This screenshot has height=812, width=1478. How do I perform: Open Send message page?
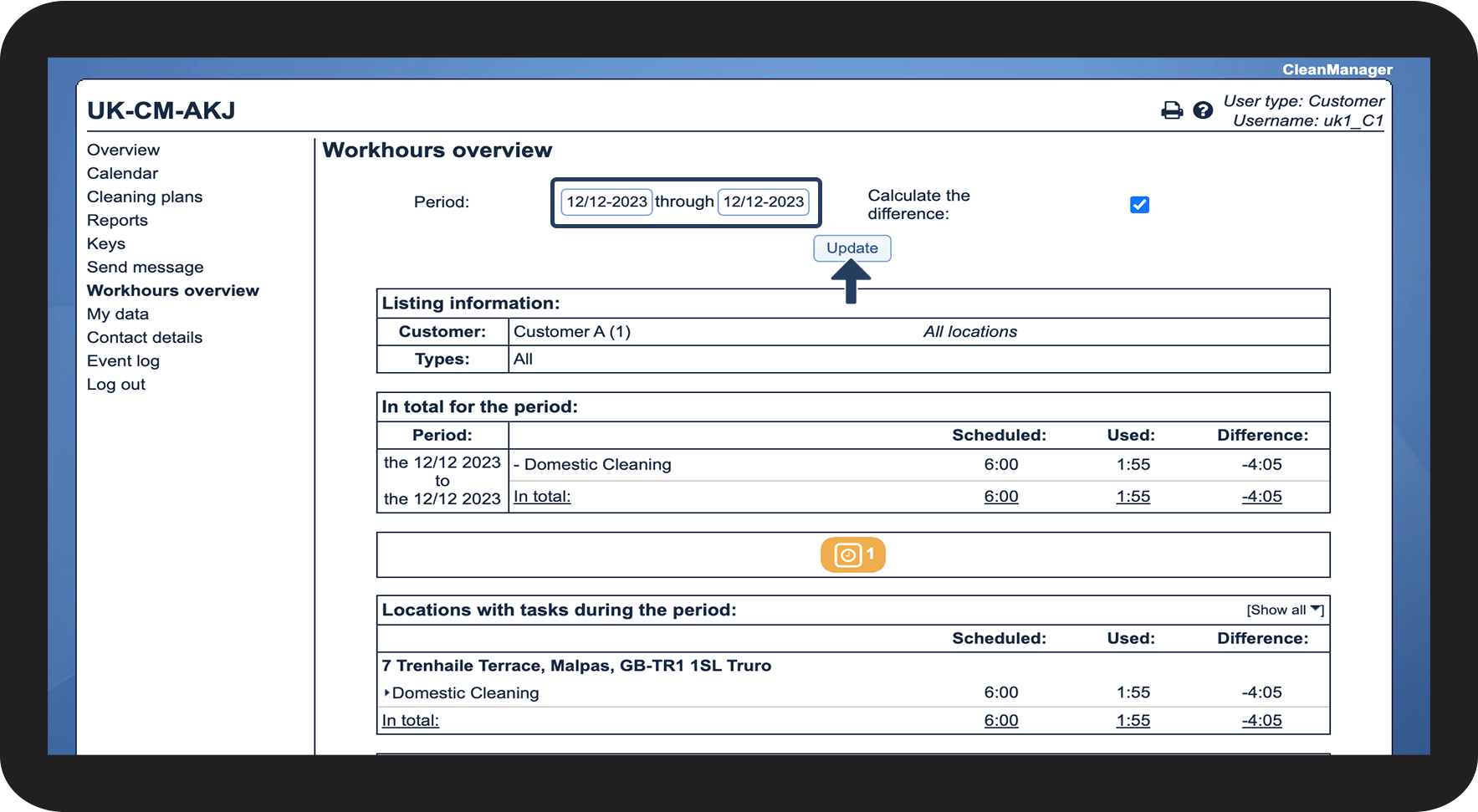[146, 267]
